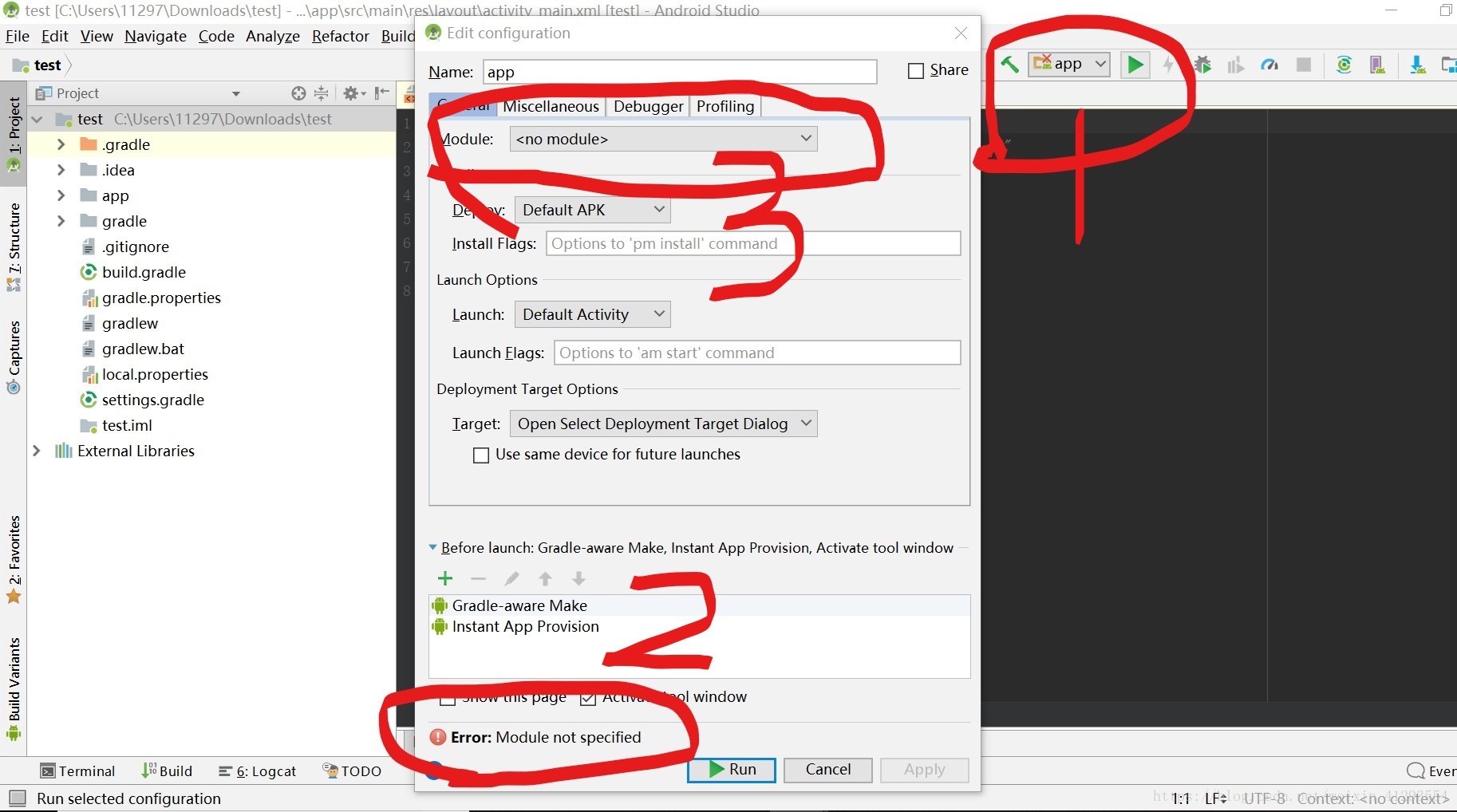The height and width of the screenshot is (812, 1457).
Task: Remove before launch task with minus icon
Action: [x=478, y=578]
